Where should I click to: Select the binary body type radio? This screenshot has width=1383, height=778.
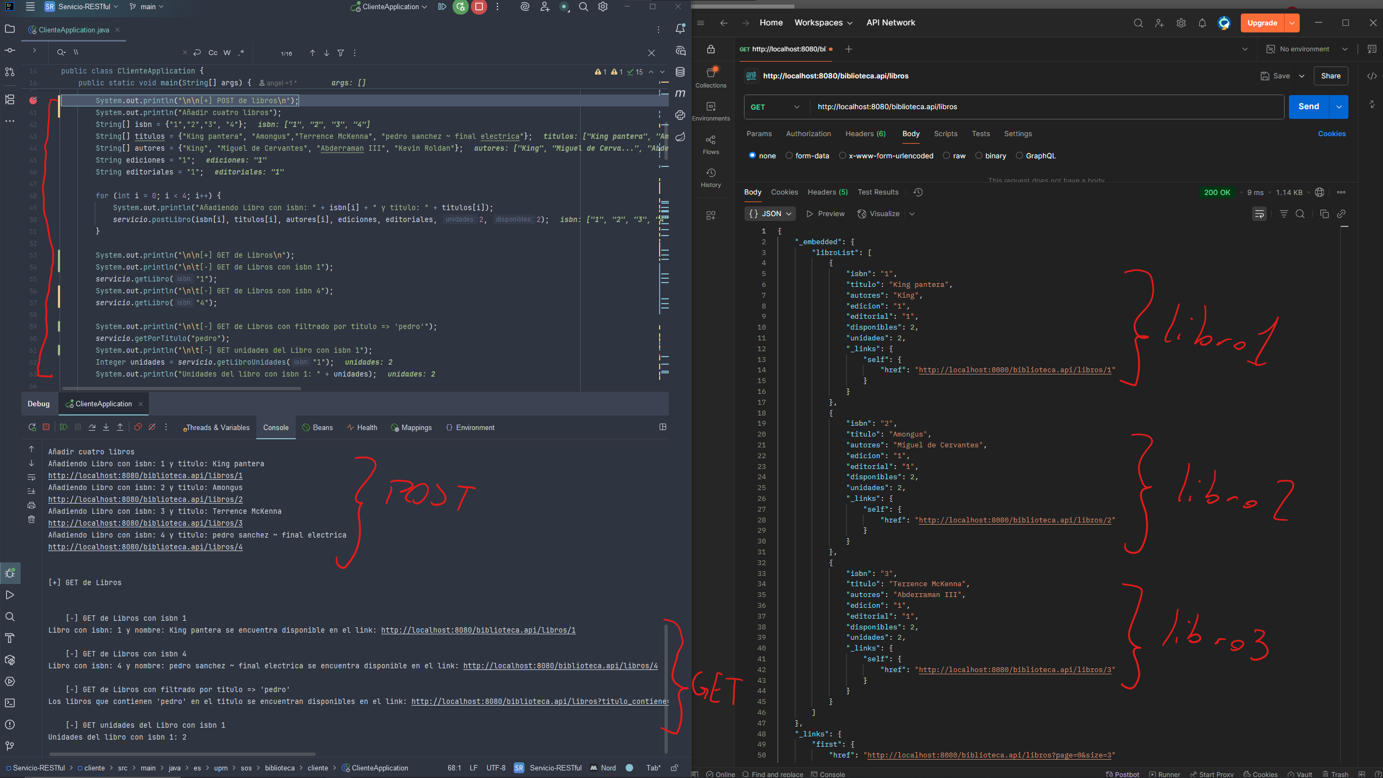tap(979, 156)
